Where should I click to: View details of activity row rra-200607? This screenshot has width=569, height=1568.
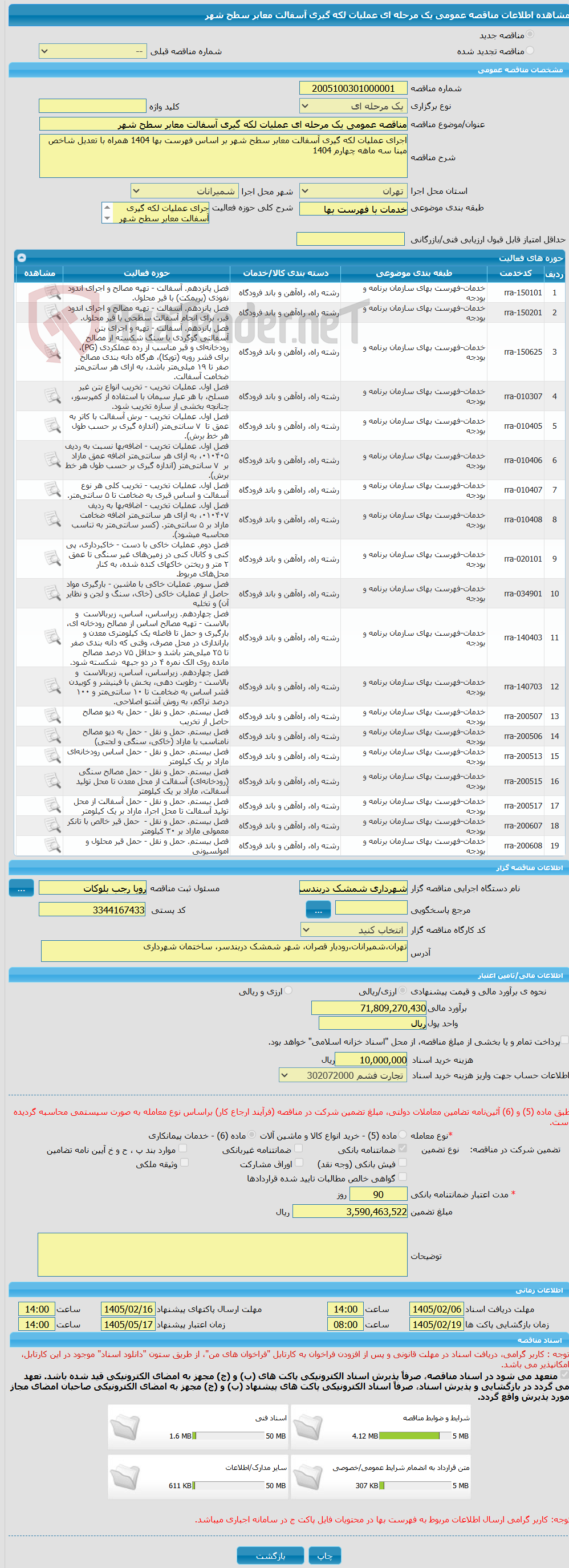[52, 826]
